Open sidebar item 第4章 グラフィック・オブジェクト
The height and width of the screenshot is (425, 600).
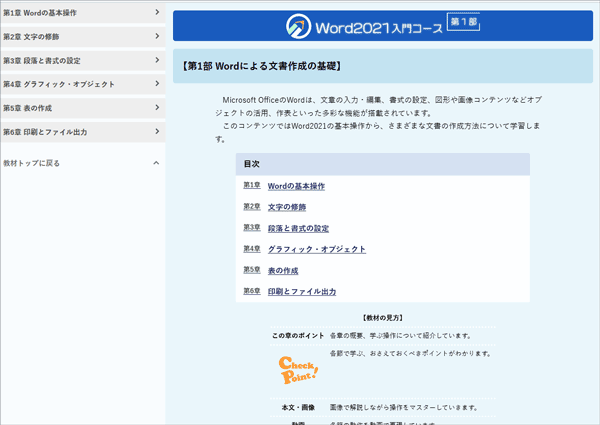83,84
